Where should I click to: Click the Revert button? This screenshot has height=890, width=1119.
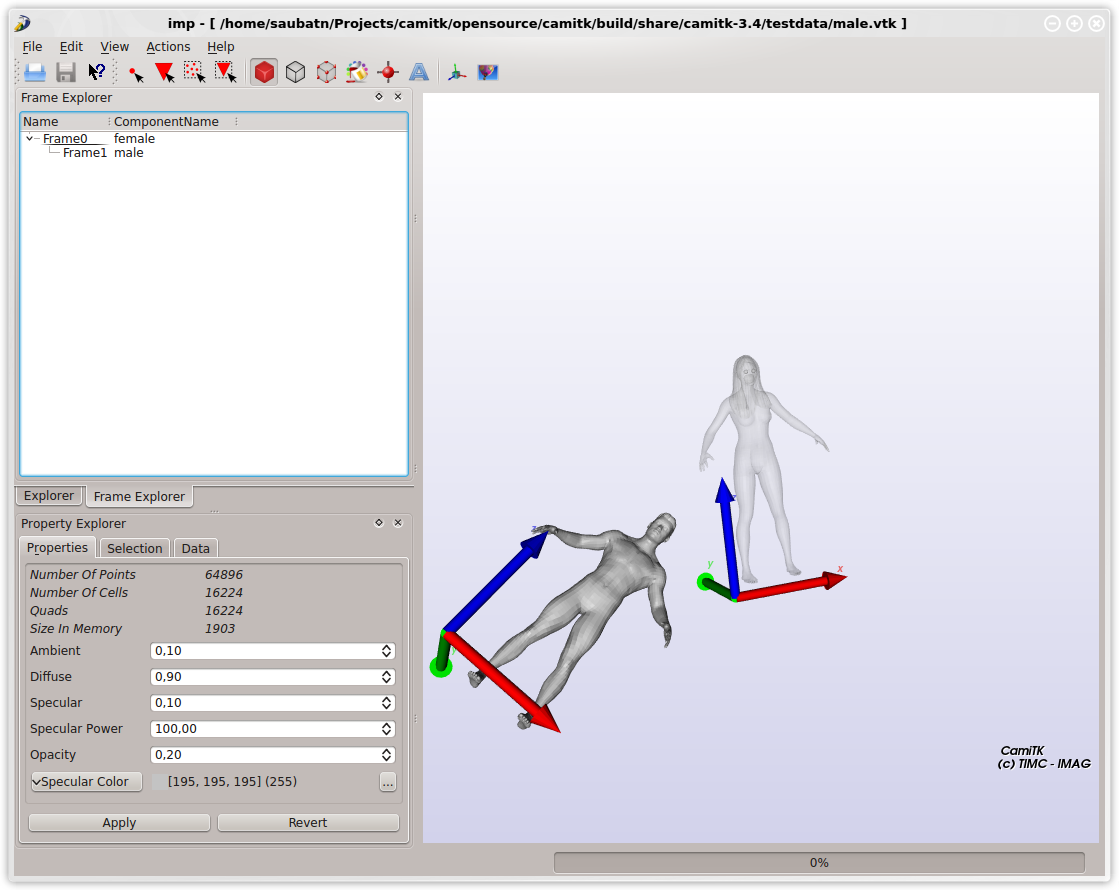click(308, 823)
